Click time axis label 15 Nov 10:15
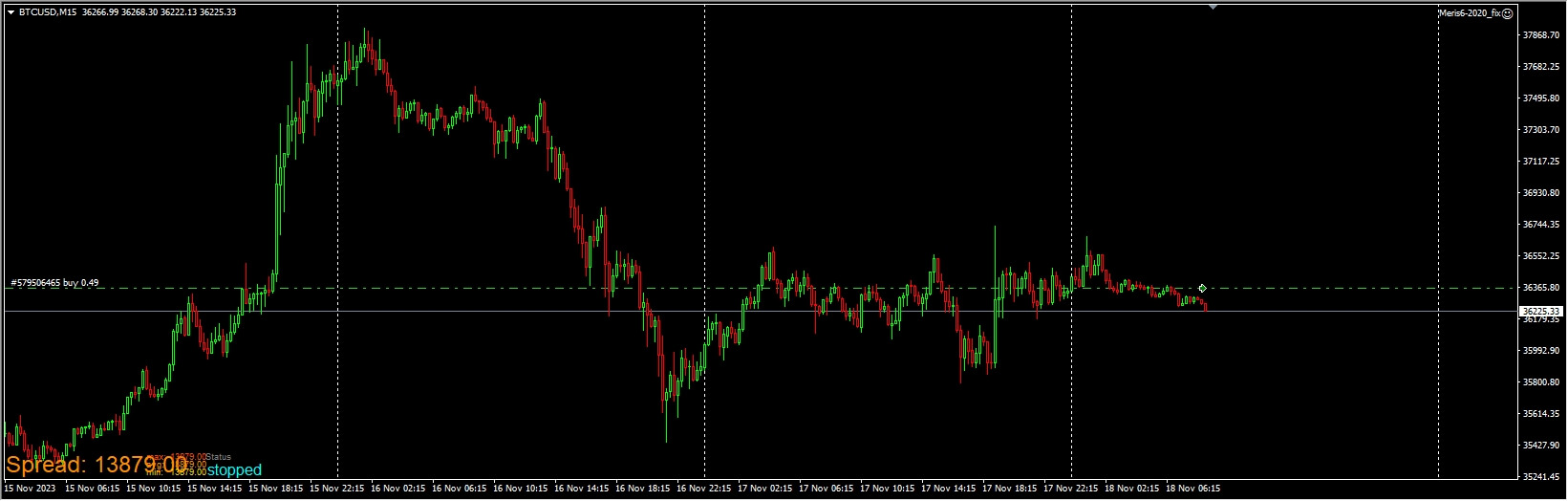Image resolution: width=1568 pixels, height=501 pixels. (x=154, y=489)
